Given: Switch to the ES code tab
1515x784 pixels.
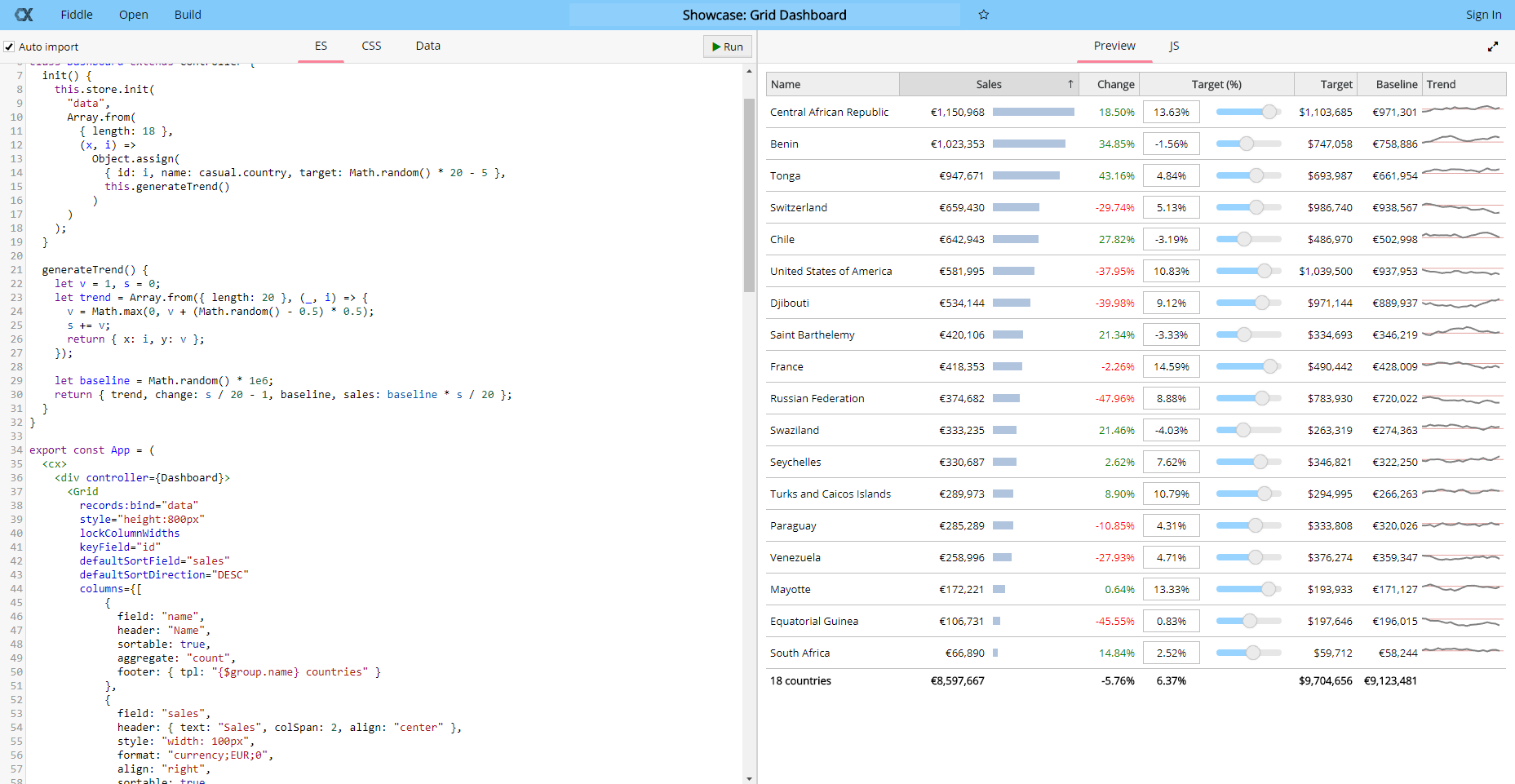Looking at the screenshot, I should click(321, 46).
